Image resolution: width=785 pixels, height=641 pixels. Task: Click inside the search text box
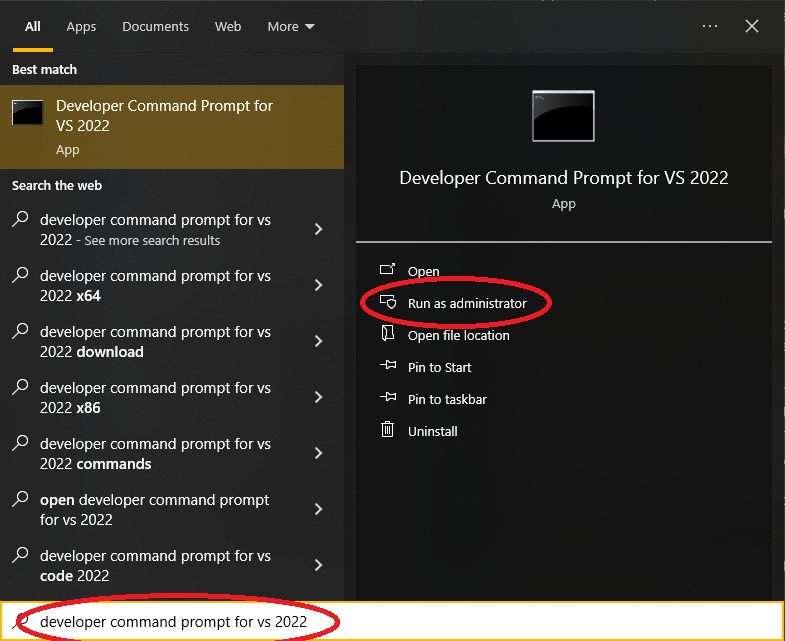pos(400,622)
